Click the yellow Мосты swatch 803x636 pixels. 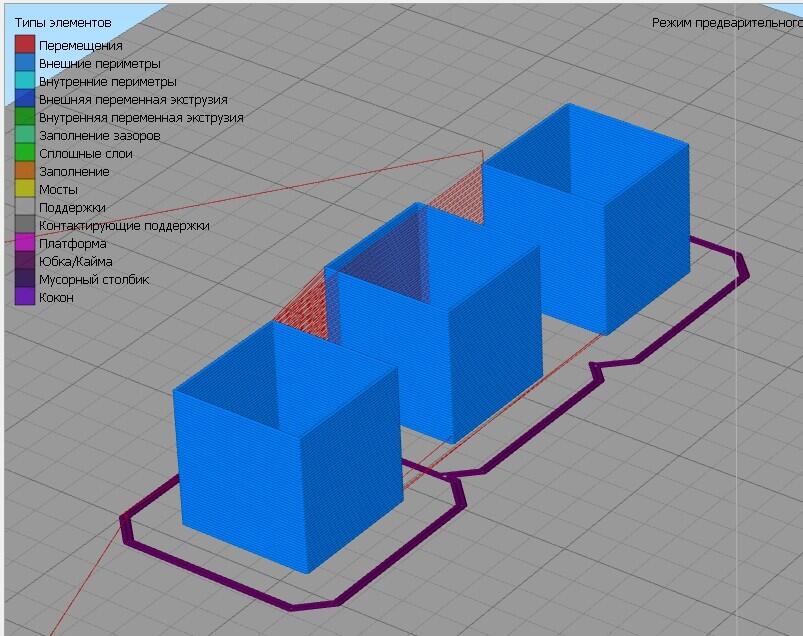click(x=25, y=188)
